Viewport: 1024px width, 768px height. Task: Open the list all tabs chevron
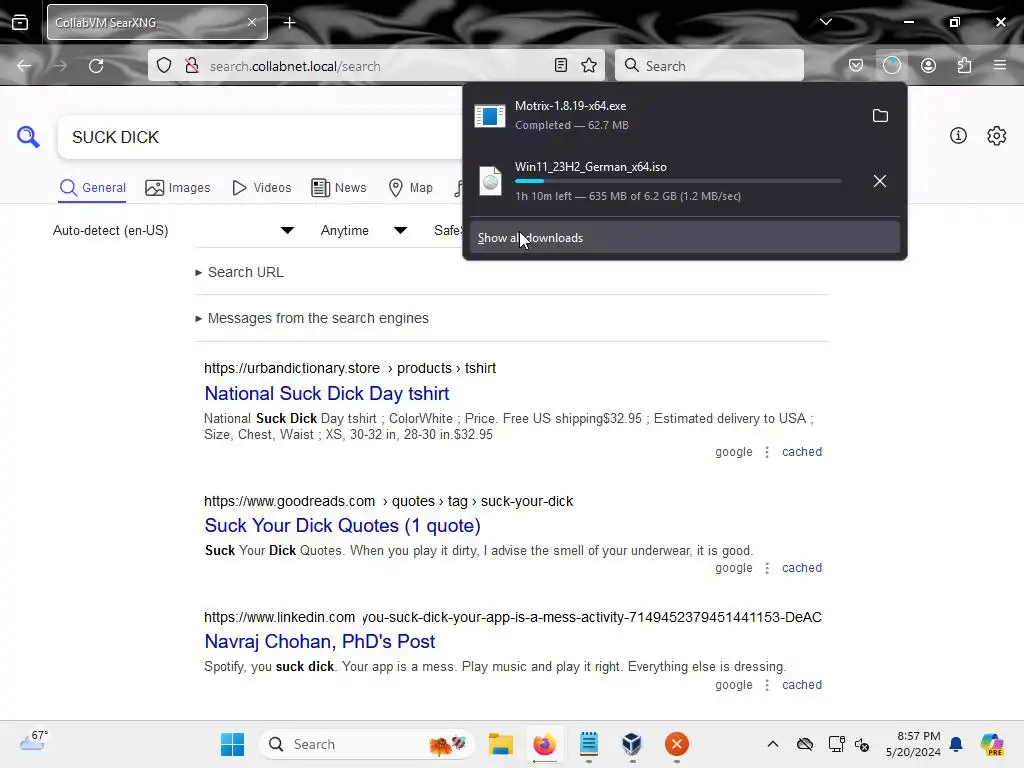pos(825,22)
